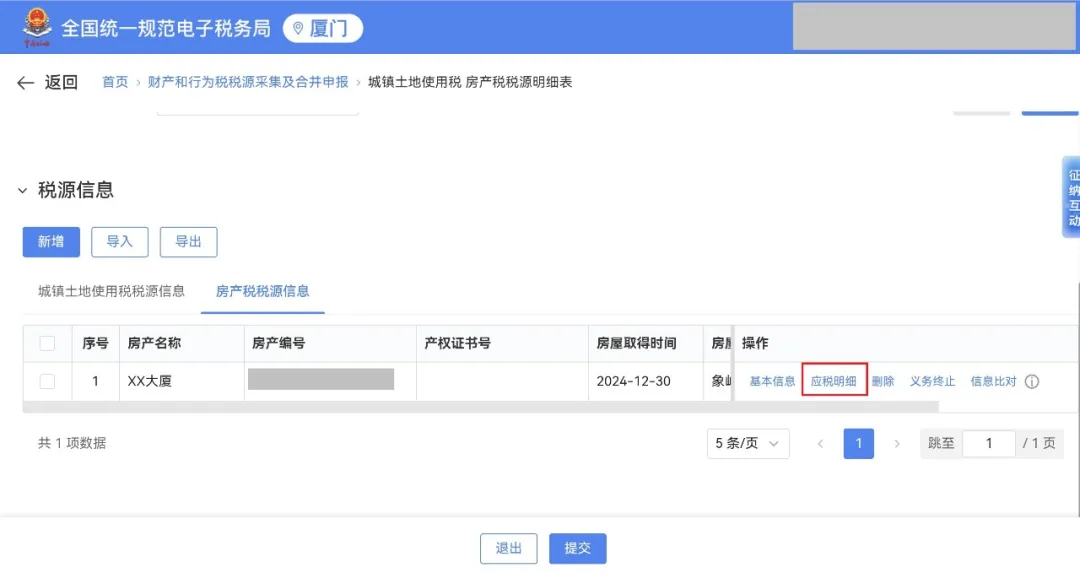Click the 新增 button

point(51,242)
